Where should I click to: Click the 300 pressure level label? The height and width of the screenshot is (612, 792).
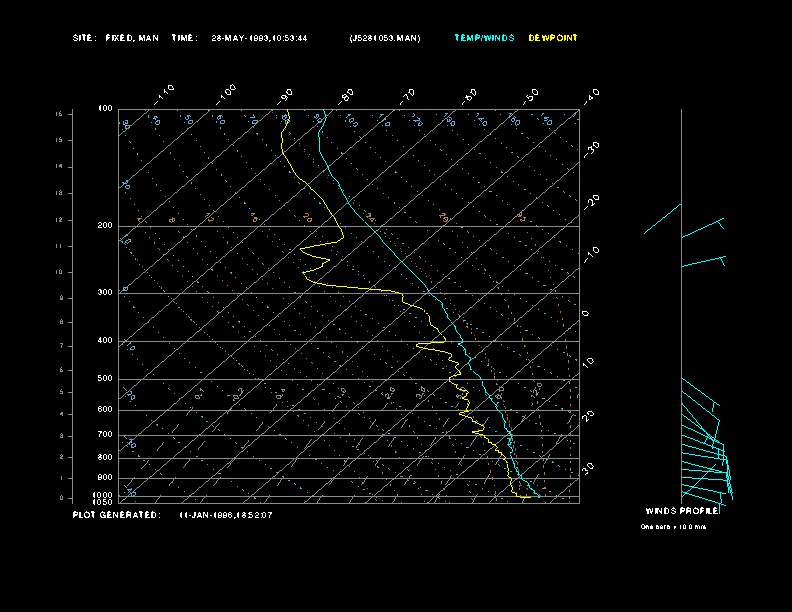pyautogui.click(x=105, y=293)
